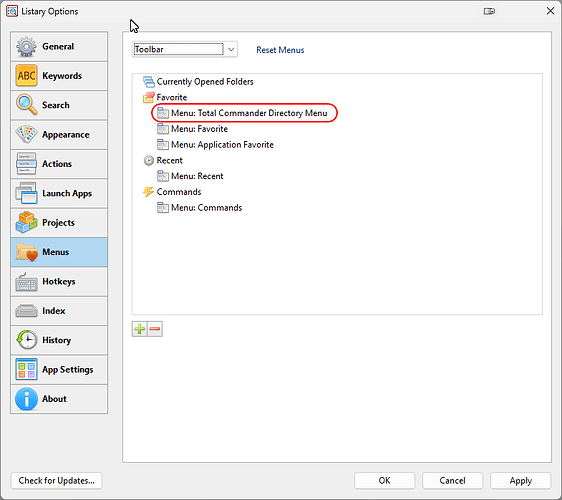Viewport: 562px width, 500px height.
Task: Click the General gear icon
Action: (26, 47)
